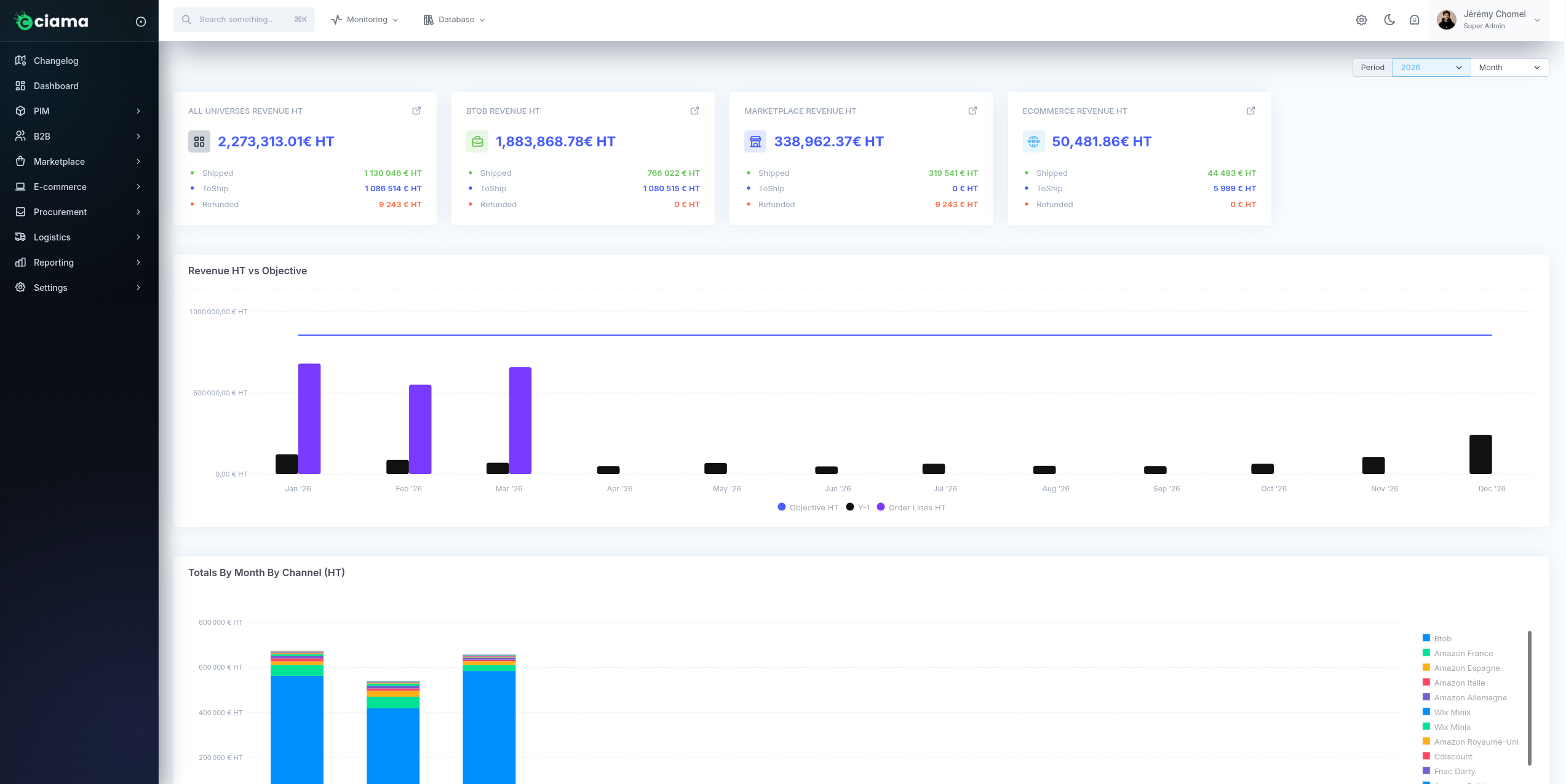Viewport: 1566px width, 784px height.
Task: Focus the Search something field
Action: point(244,20)
